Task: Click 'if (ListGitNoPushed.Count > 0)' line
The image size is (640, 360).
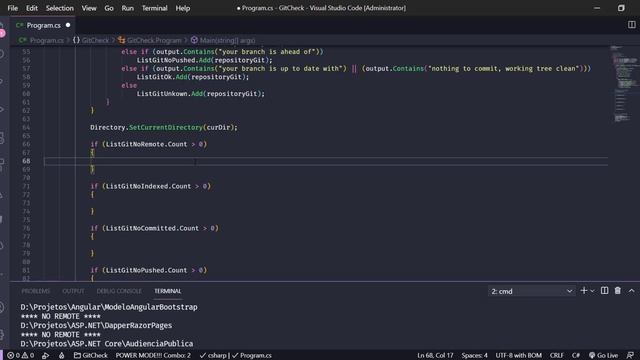Action: (x=149, y=270)
